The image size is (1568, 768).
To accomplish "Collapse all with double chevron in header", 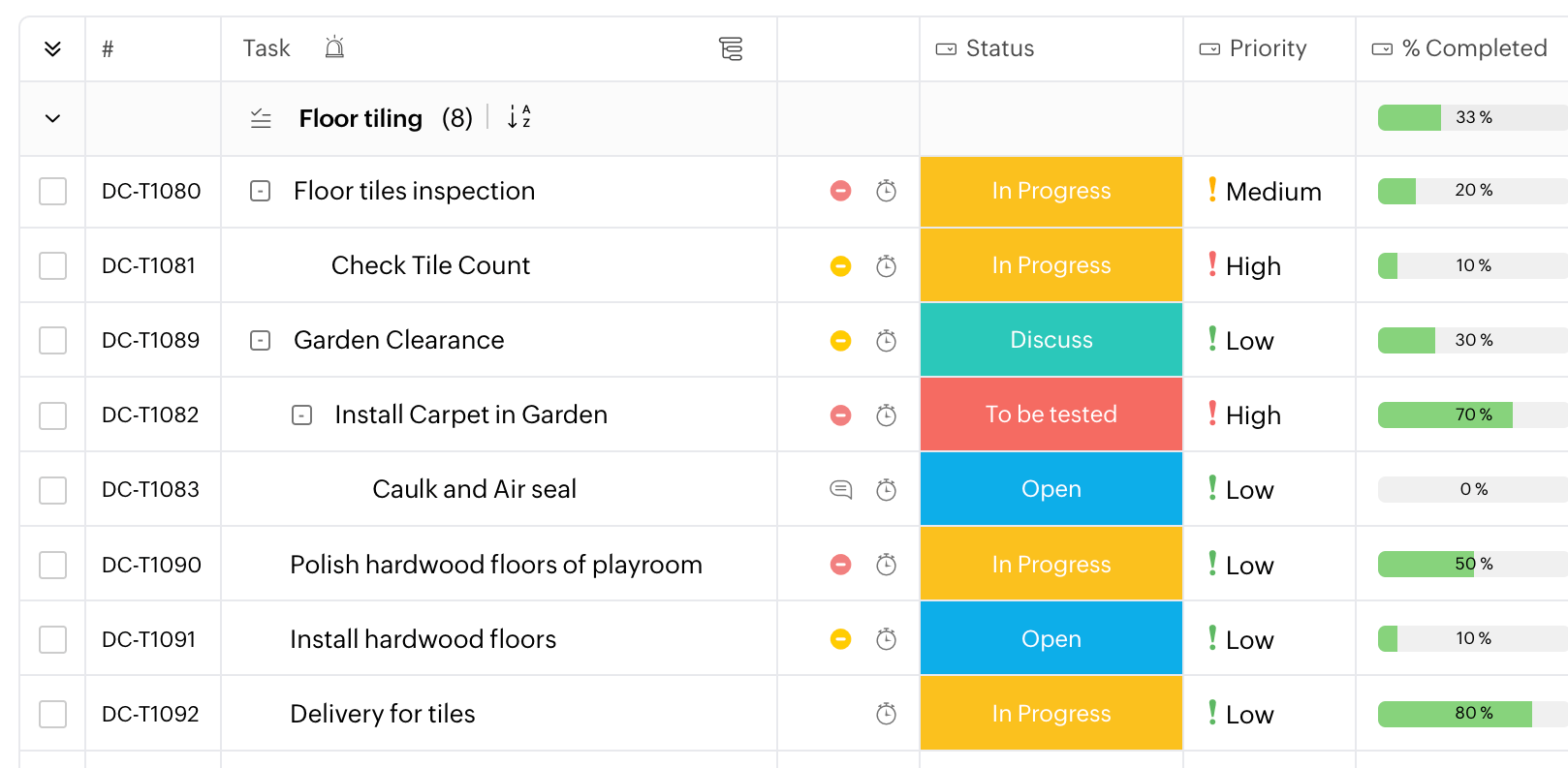I will pos(52,48).
